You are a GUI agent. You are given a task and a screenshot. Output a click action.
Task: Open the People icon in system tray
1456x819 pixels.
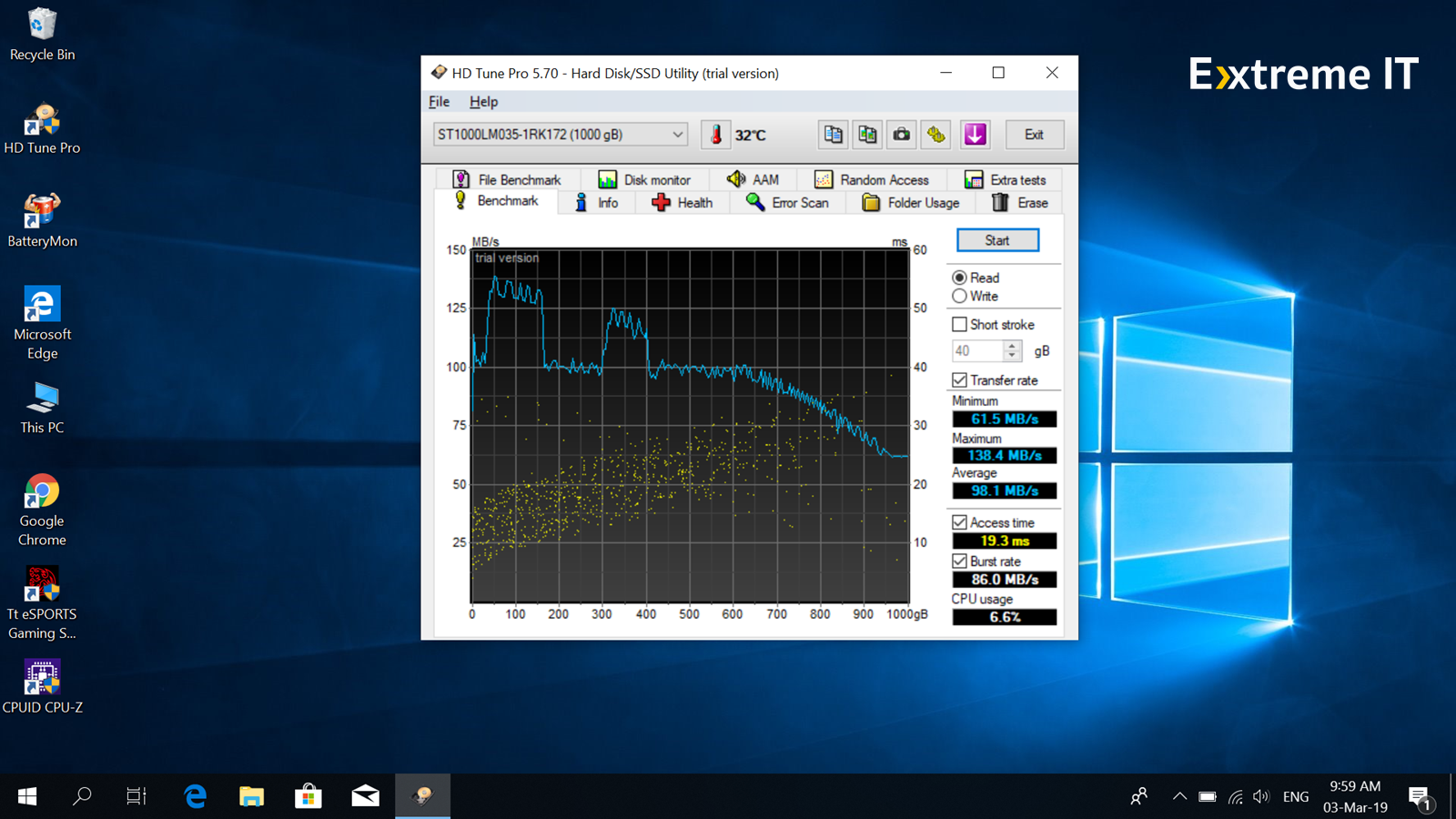click(x=1138, y=797)
